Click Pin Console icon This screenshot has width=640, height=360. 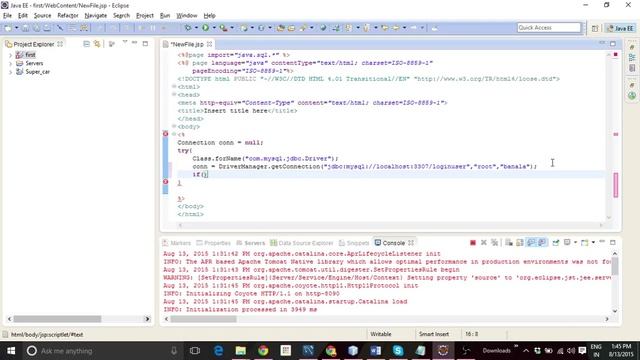click(x=556, y=243)
